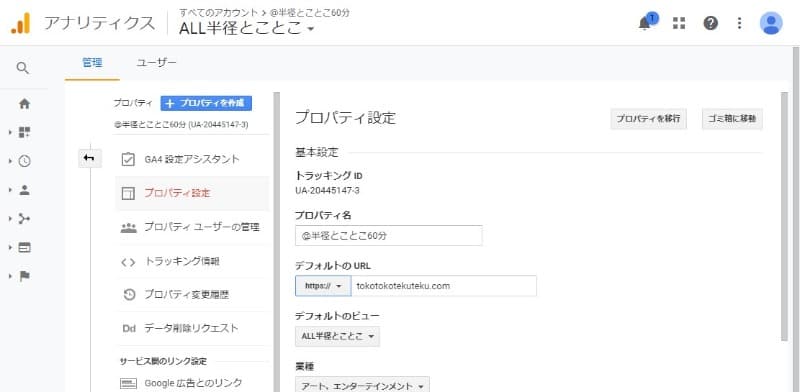Click the UA-20445147-3 tracking ID value
This screenshot has height=392, width=800.
(327, 191)
